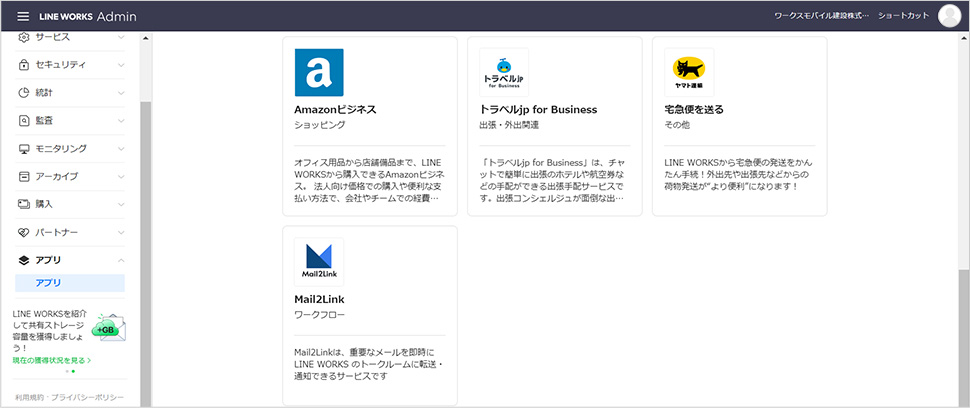Expand the サービス menu chevron
The height and width of the screenshot is (408, 970).
click(121, 37)
